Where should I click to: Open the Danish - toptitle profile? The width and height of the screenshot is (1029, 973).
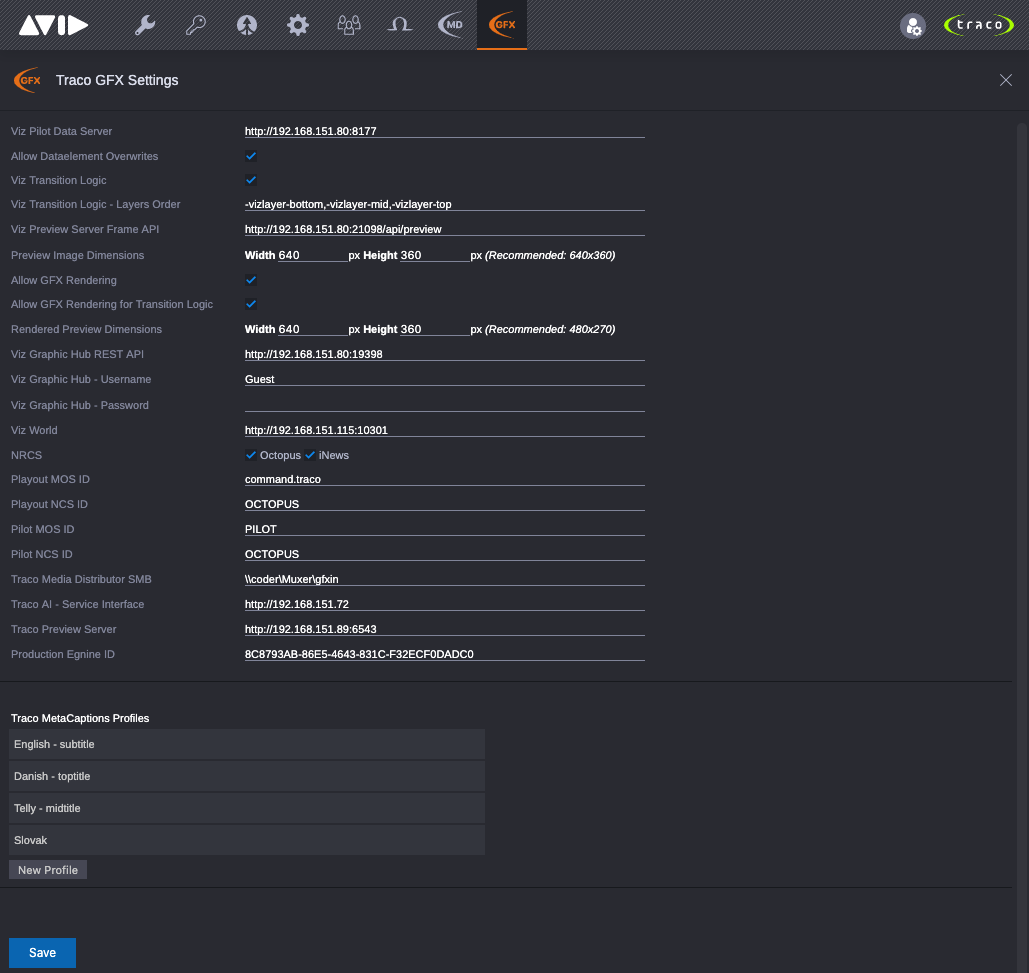(247, 776)
